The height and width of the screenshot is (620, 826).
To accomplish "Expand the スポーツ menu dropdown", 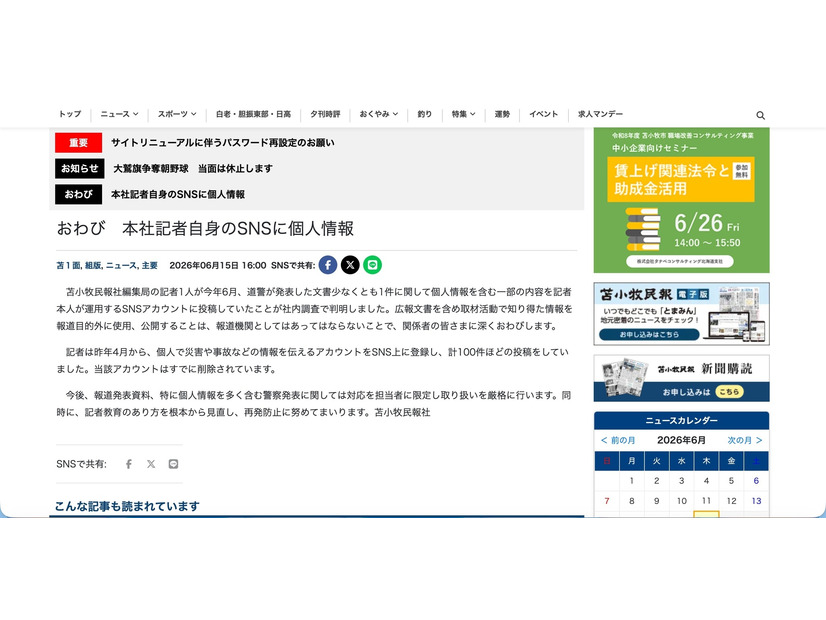I will click(x=177, y=114).
